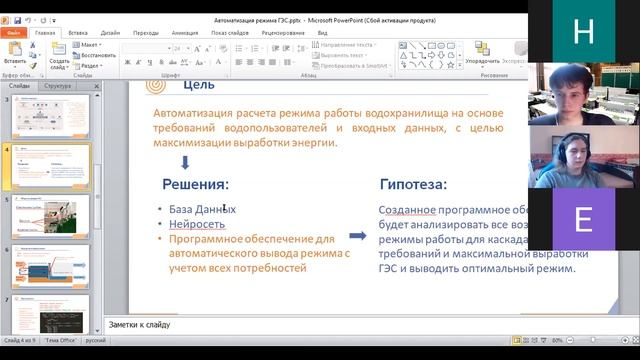Viewport: 640px width, 360px height.
Task: Click the zoom out minus button
Action: pos(570,340)
